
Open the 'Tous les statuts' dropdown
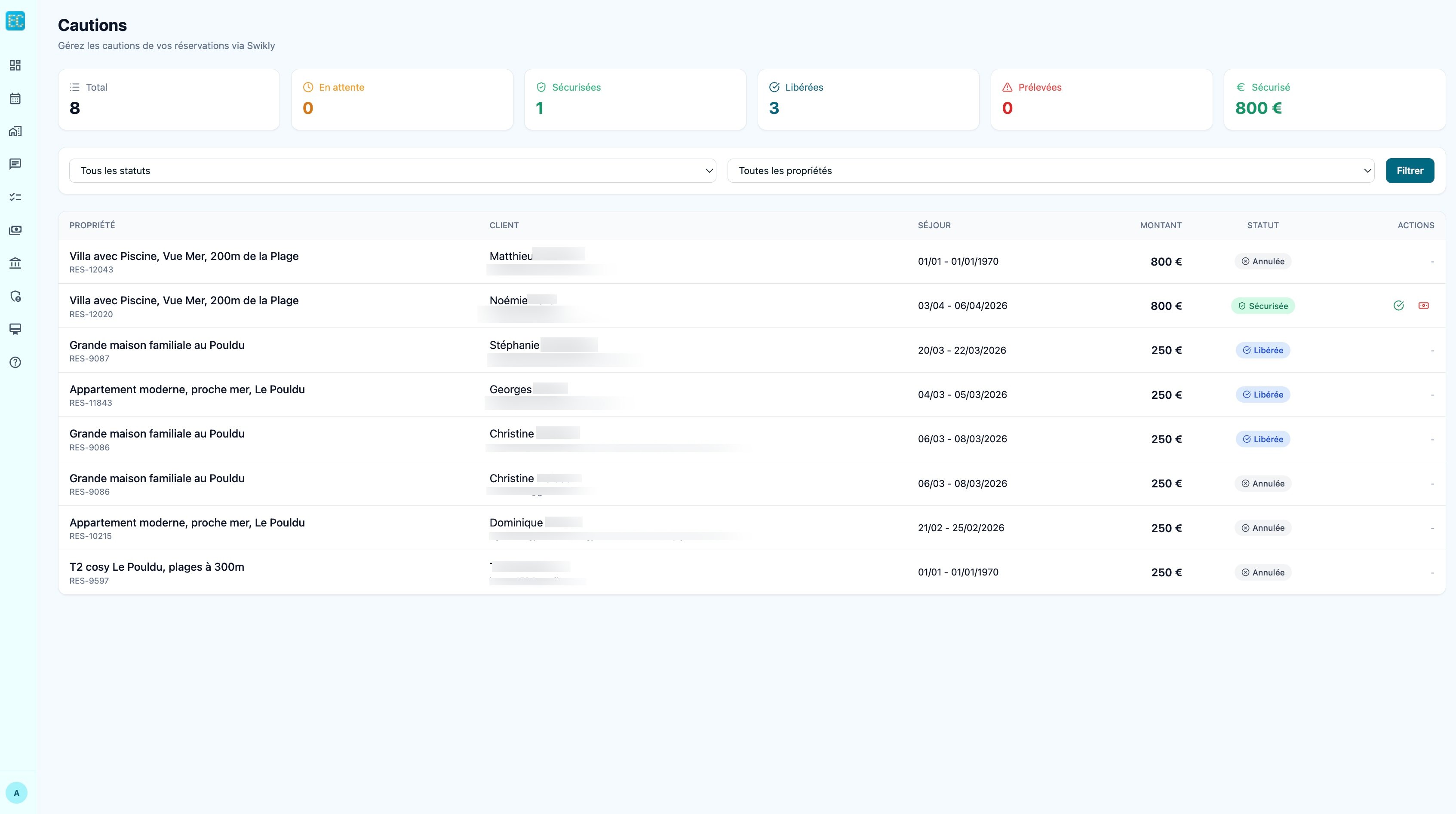[x=392, y=170]
